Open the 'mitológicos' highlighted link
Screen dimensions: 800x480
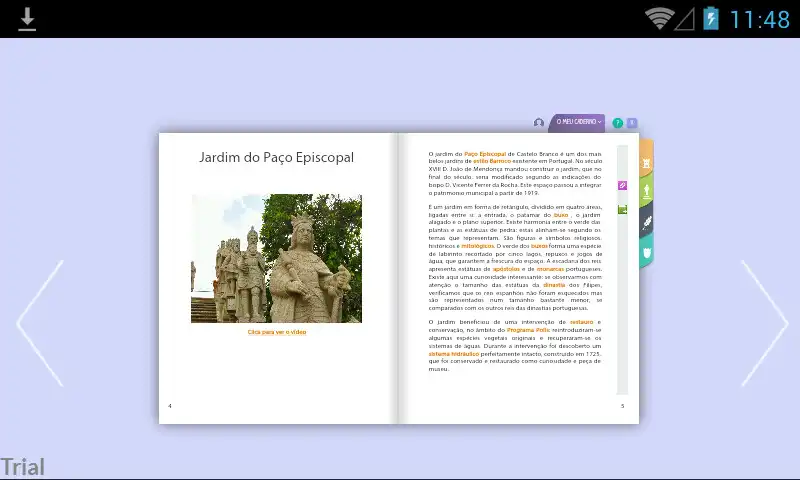click(478, 246)
